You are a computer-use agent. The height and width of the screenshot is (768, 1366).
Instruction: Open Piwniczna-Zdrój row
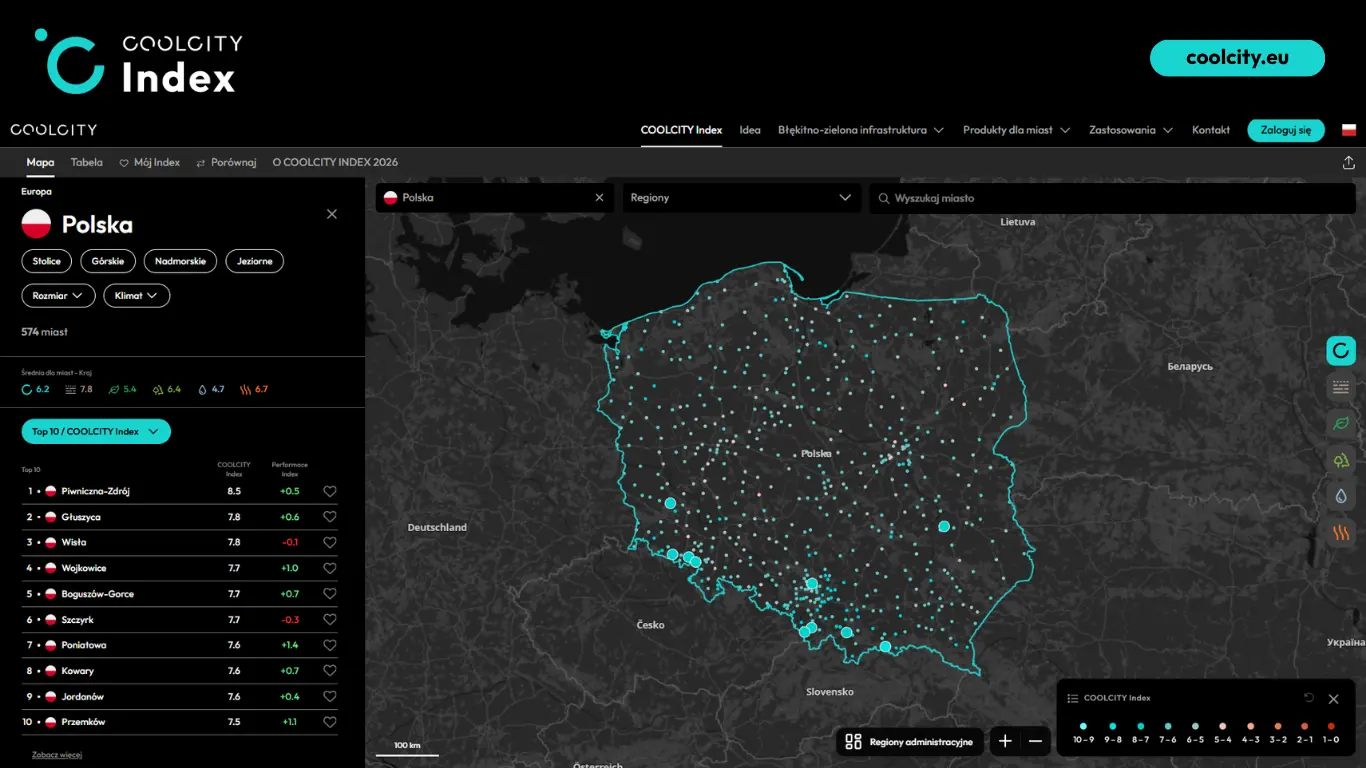coord(180,491)
